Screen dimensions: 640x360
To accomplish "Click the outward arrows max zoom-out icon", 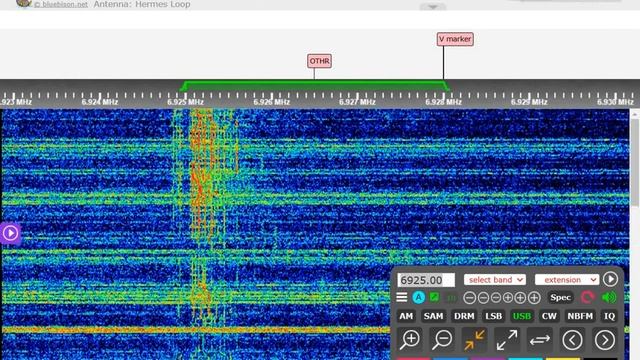I will (507, 340).
